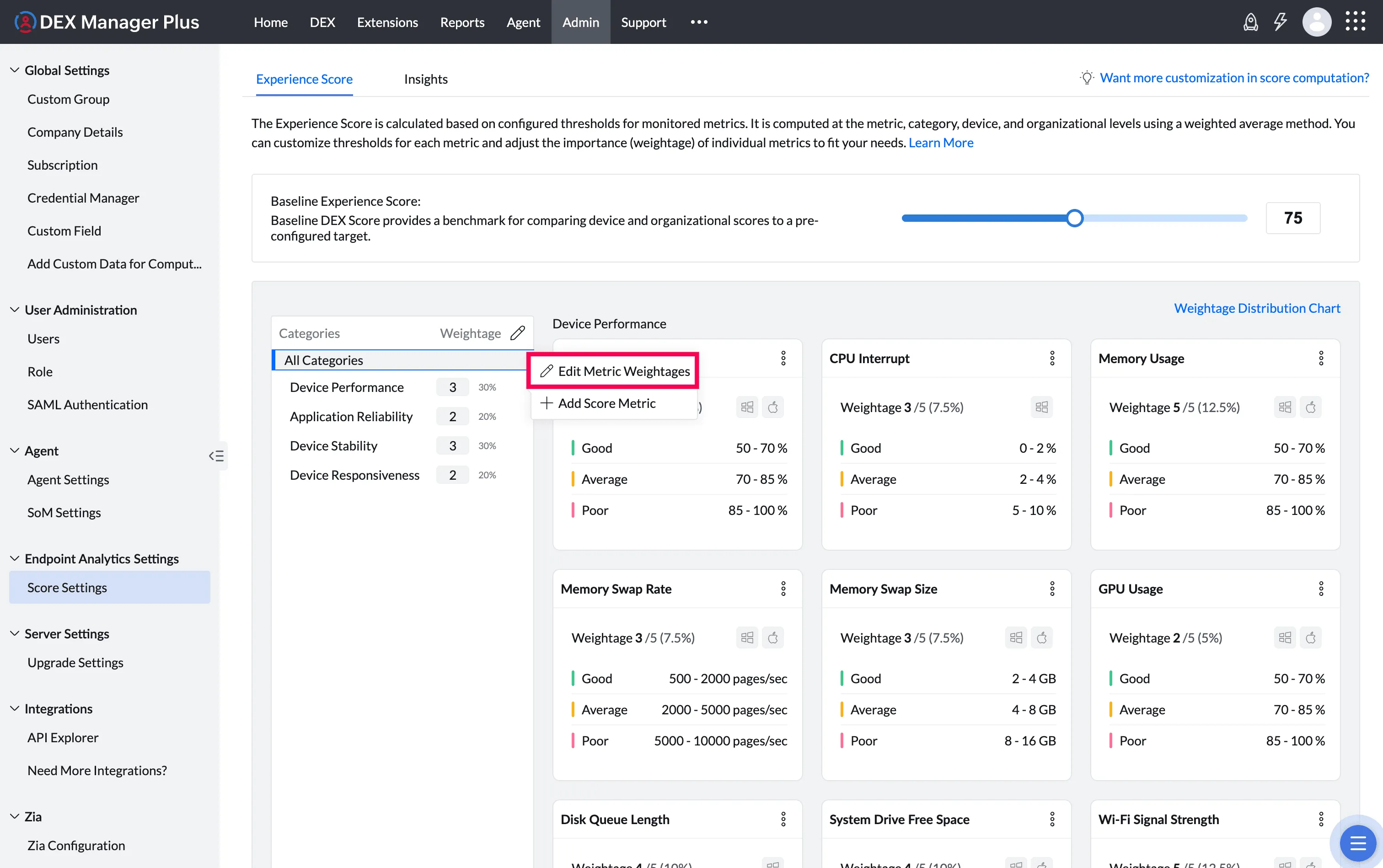This screenshot has width=1383, height=868.
Task: Click Apple icon on Memory Swap Rate card
Action: click(773, 637)
